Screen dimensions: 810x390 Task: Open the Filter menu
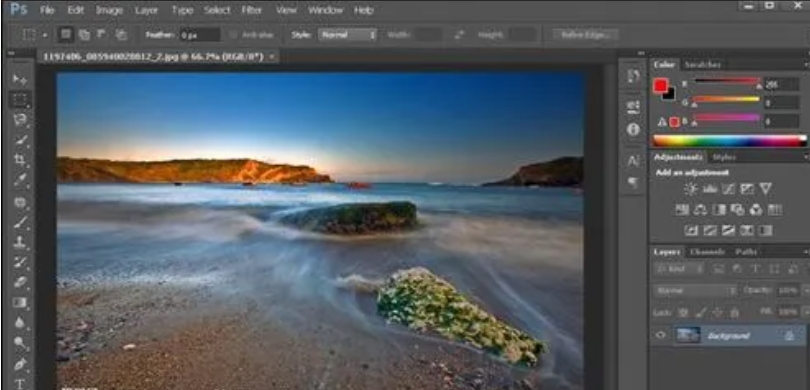[x=252, y=10]
